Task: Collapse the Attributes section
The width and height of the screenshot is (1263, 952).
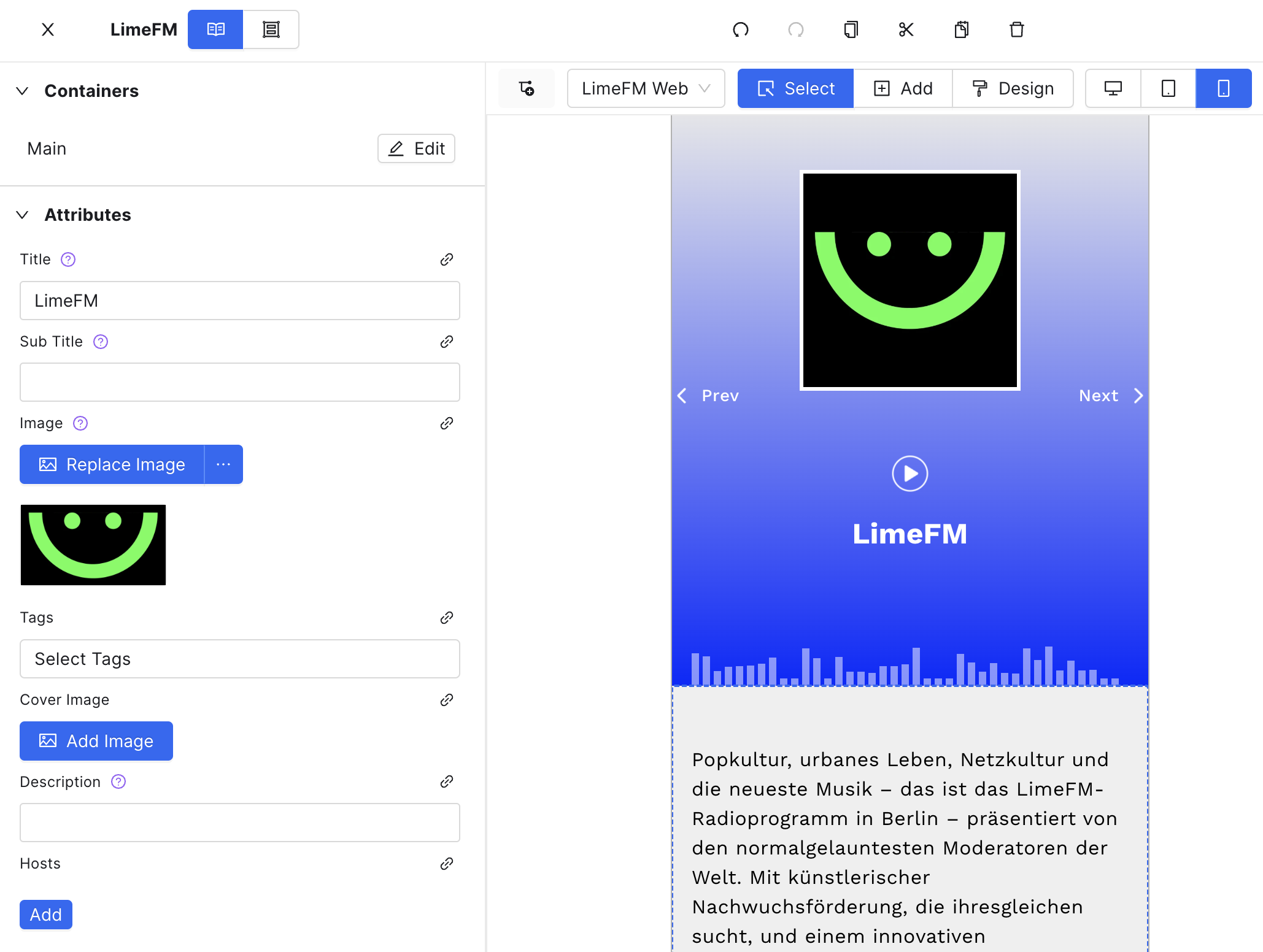Action: (x=22, y=215)
